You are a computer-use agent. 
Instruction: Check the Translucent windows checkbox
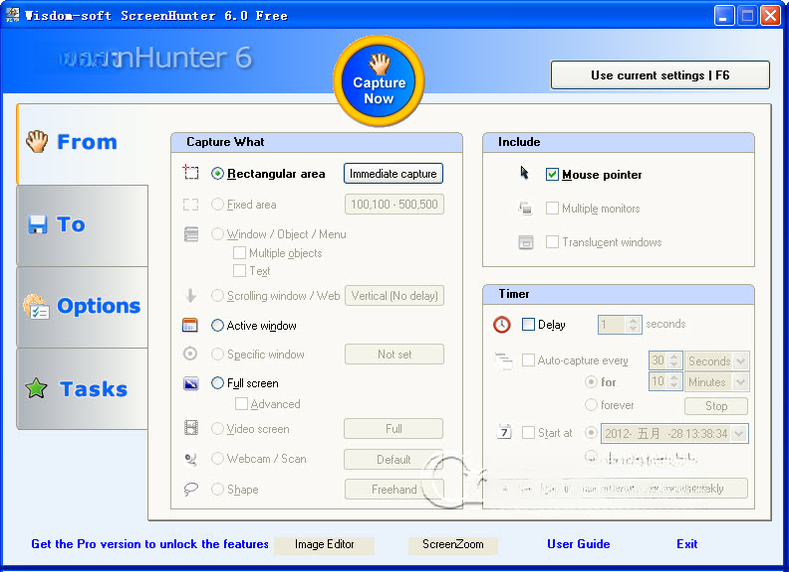pos(552,242)
